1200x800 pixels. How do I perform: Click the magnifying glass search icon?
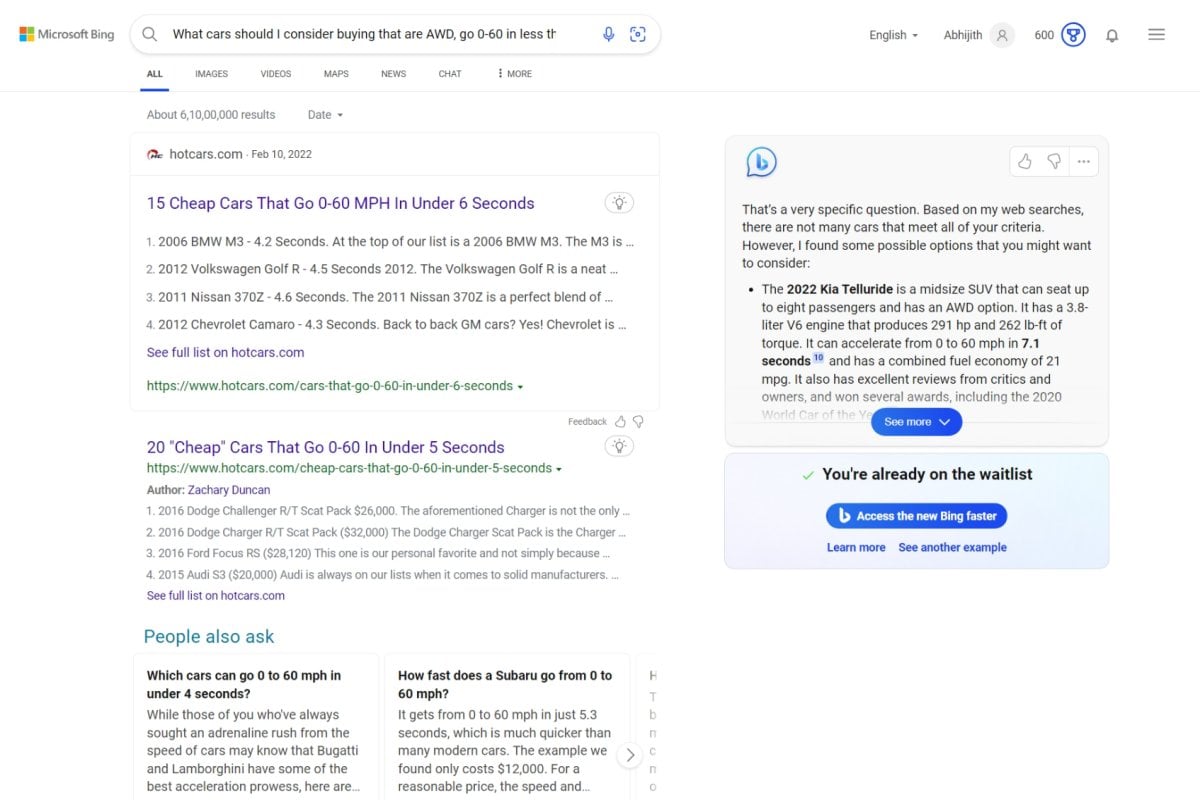point(150,34)
